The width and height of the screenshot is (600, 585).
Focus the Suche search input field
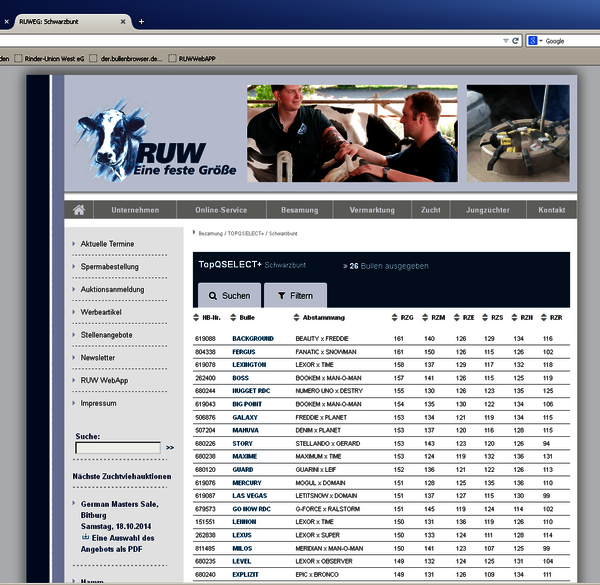(x=118, y=448)
